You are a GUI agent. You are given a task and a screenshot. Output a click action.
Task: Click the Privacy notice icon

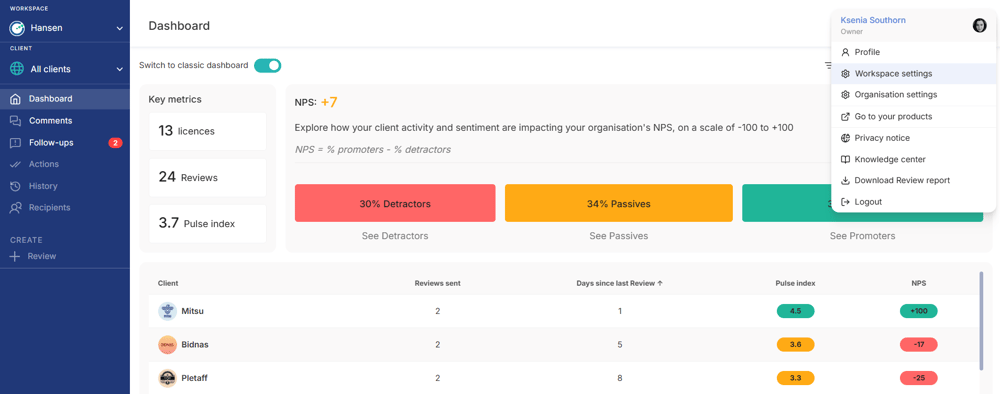(846, 138)
